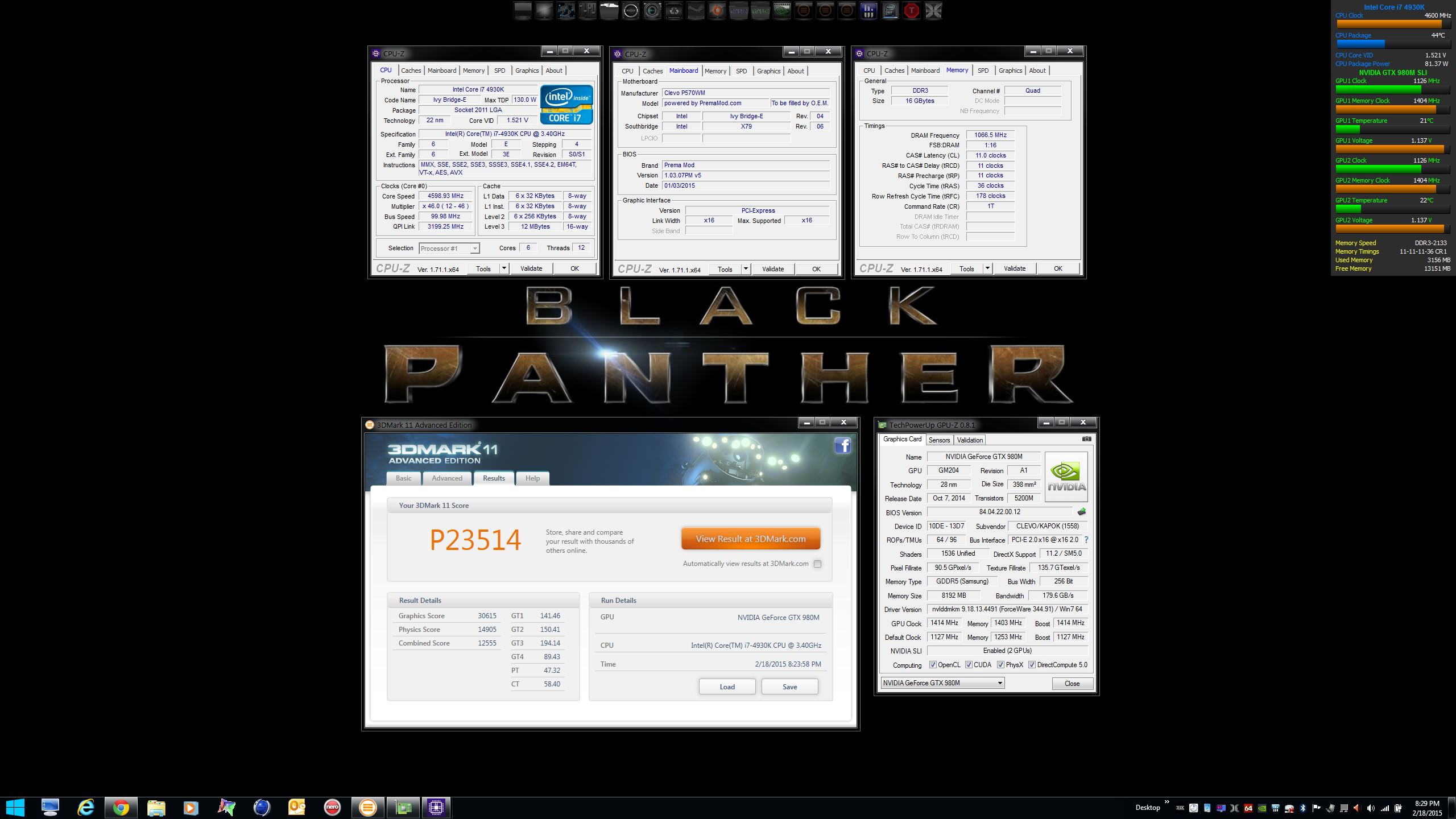Open the Help tab in 3DMark 11
Screen dimensions: 1456x819
point(532,478)
